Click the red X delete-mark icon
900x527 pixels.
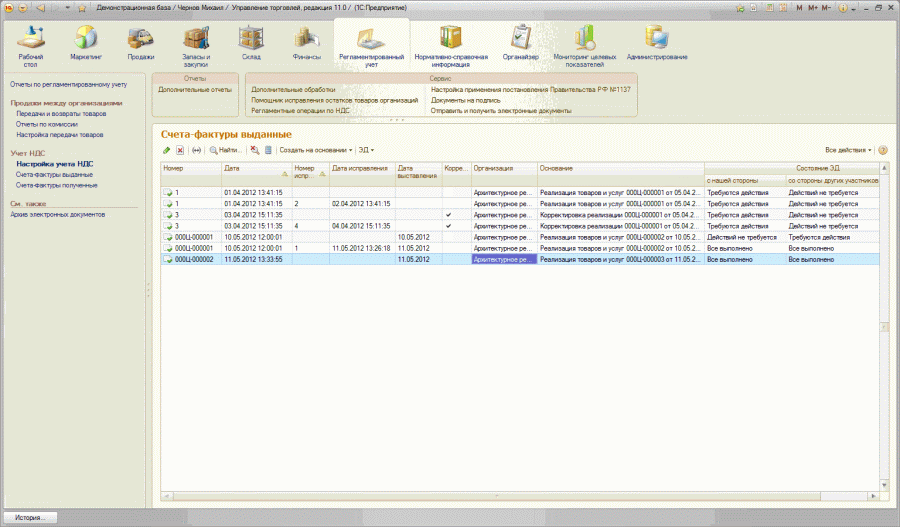[x=181, y=150]
